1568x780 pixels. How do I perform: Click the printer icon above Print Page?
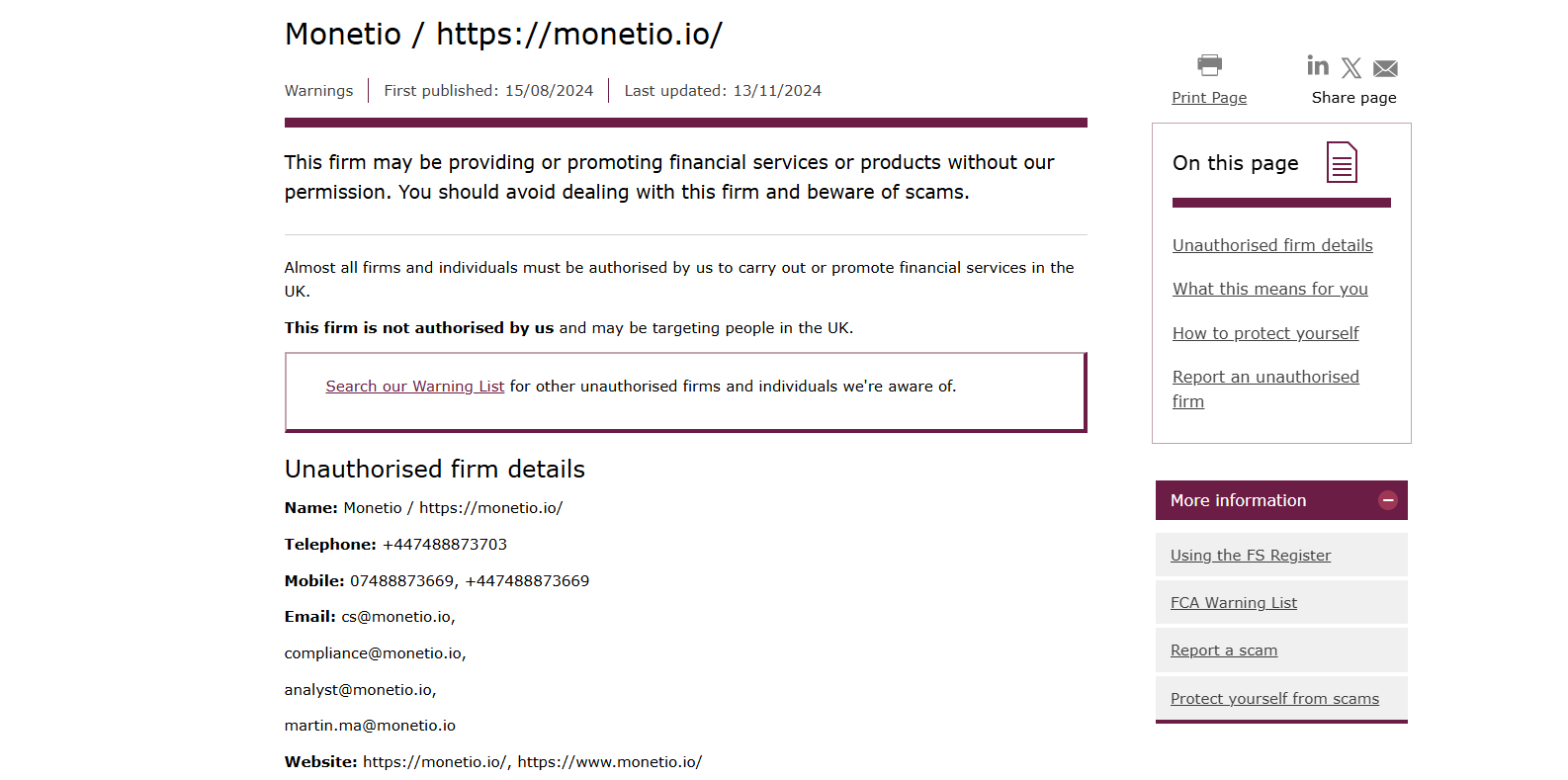tap(1208, 64)
